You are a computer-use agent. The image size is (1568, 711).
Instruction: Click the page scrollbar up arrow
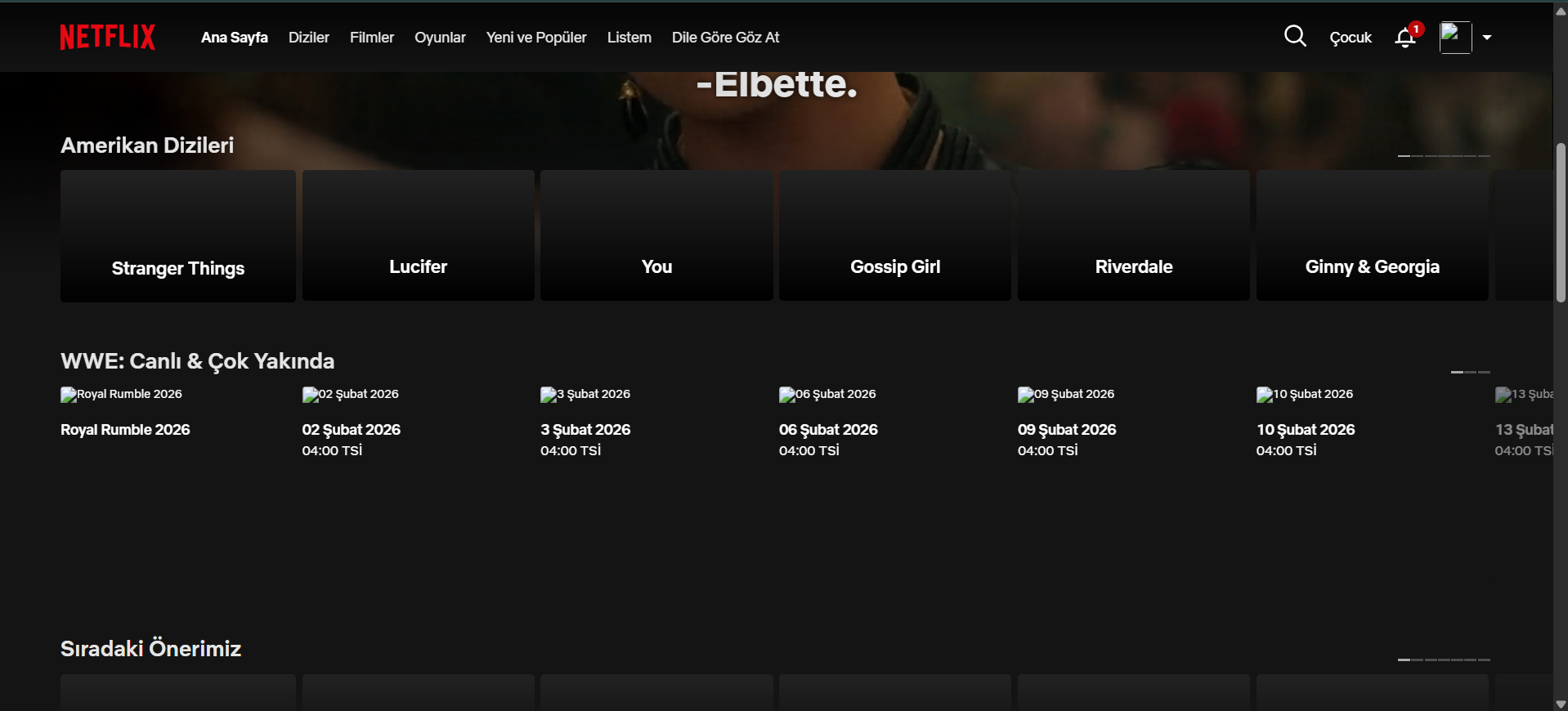click(x=1561, y=10)
